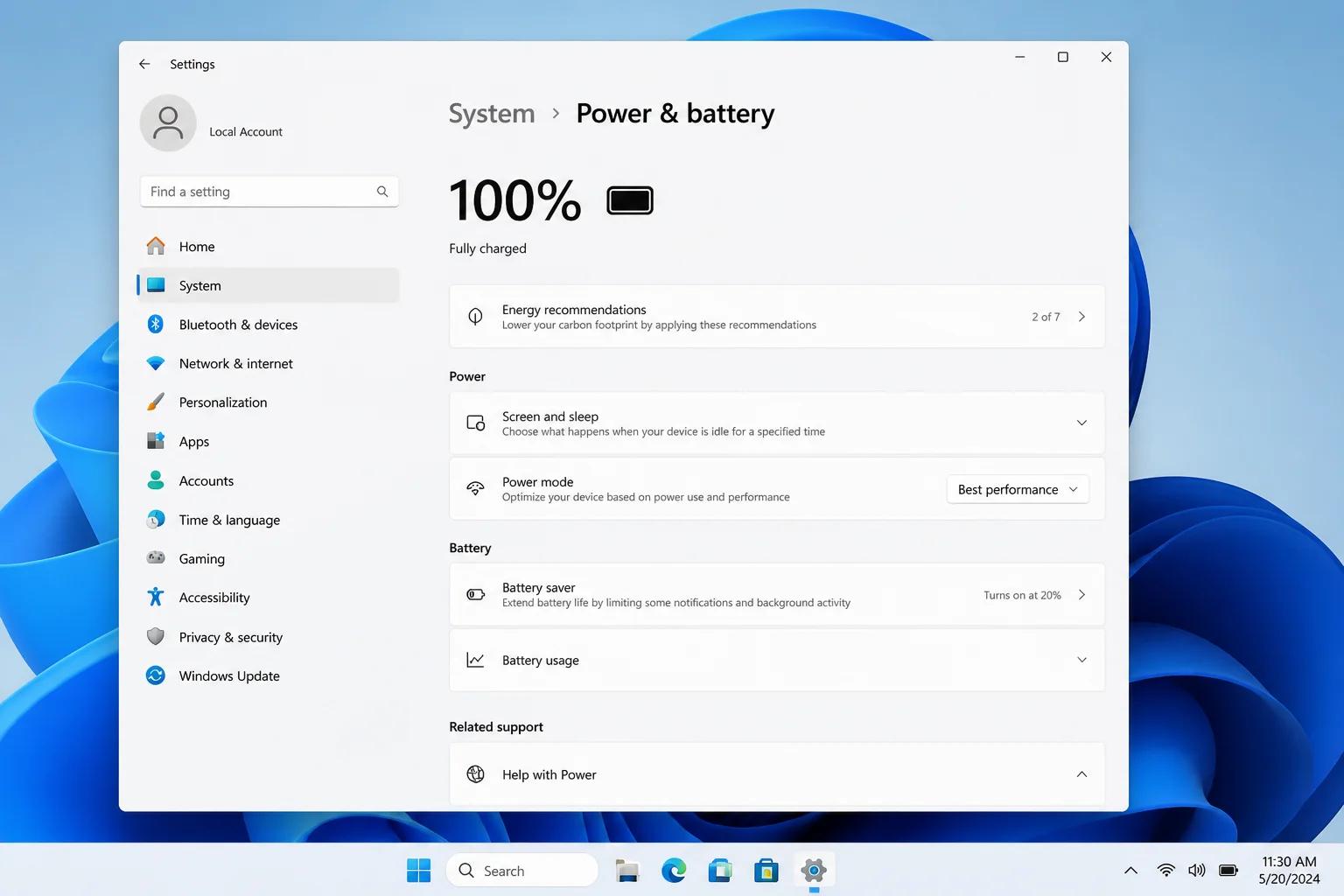Click the System breadcrumb link
Image resolution: width=1344 pixels, height=896 pixels.
tap(492, 114)
